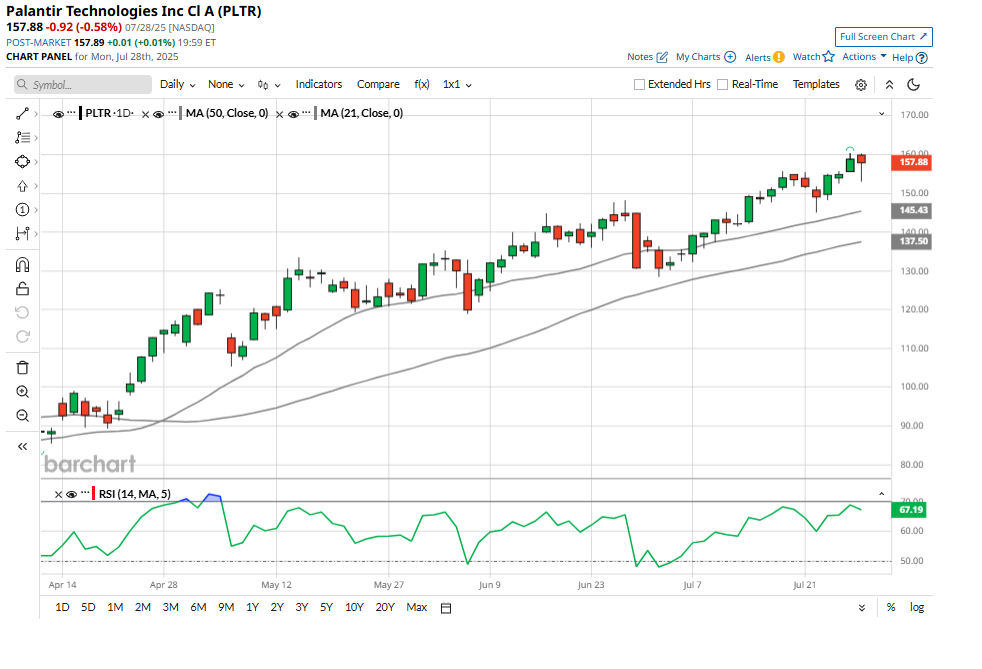Remove the MA (50, Close, 0) study
The height and width of the screenshot is (669, 982).
pos(145,114)
